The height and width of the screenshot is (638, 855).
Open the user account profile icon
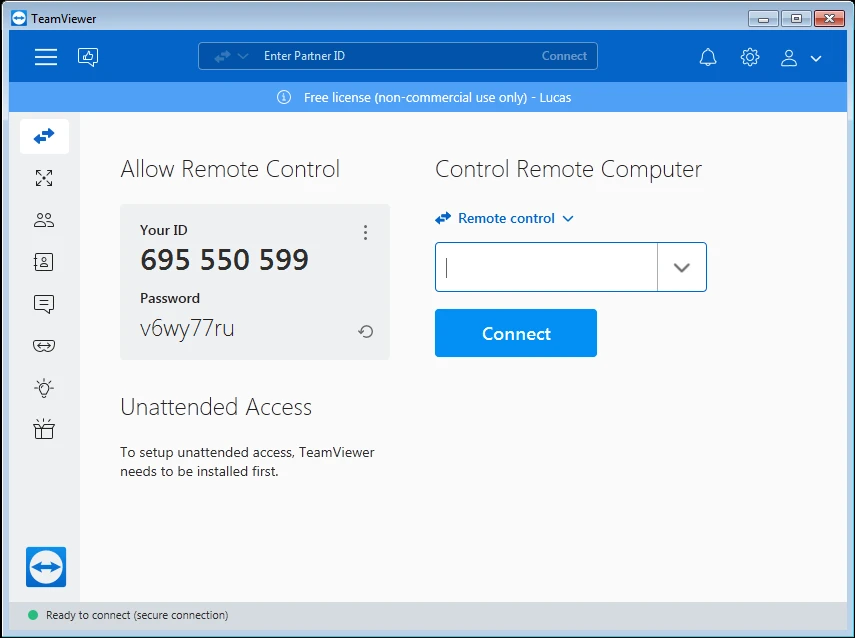point(788,57)
